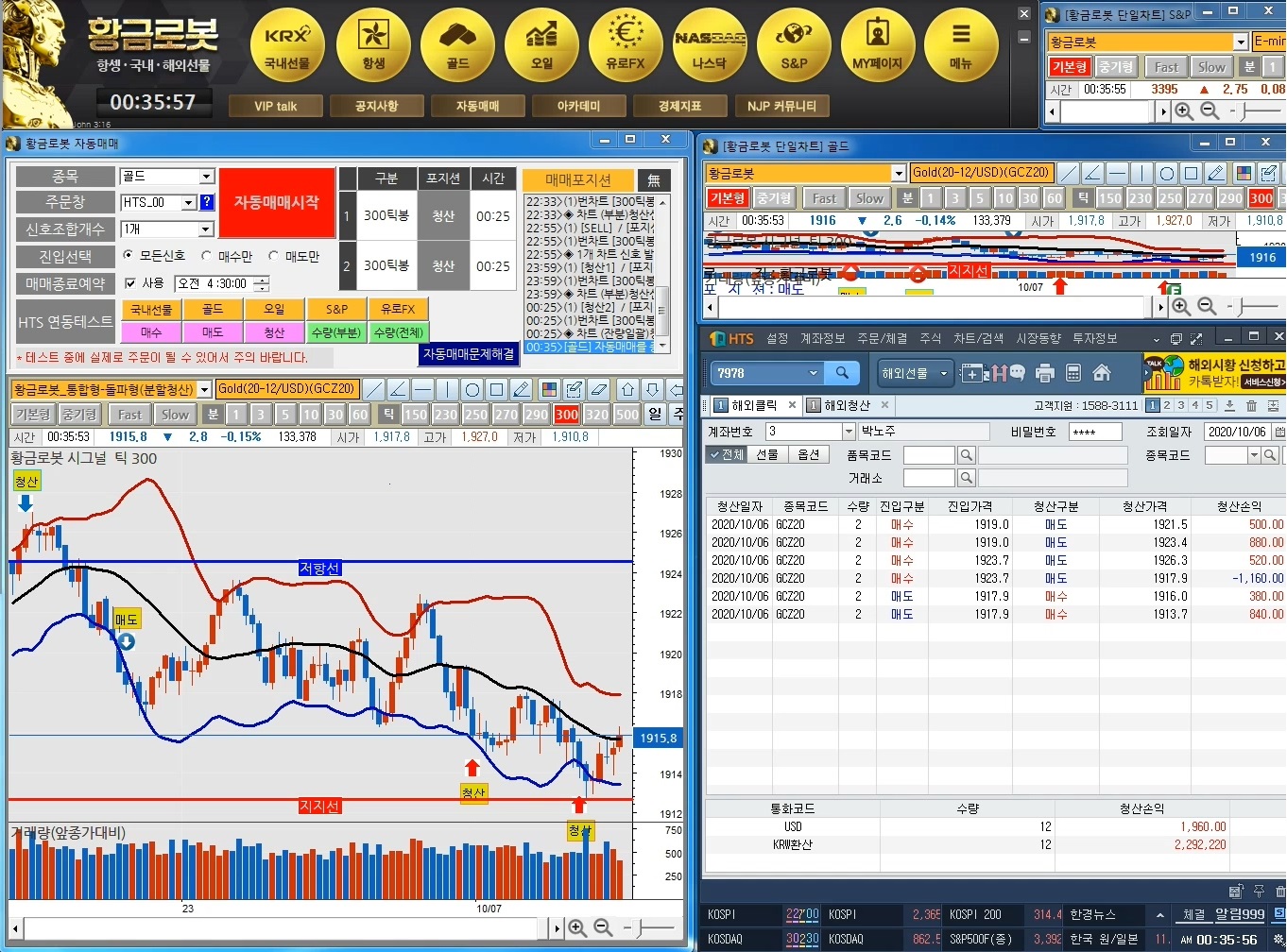Screen dimensions: 1287x952
Task: Click the down arrow icon in main chart toolbar
Action: coord(652,389)
